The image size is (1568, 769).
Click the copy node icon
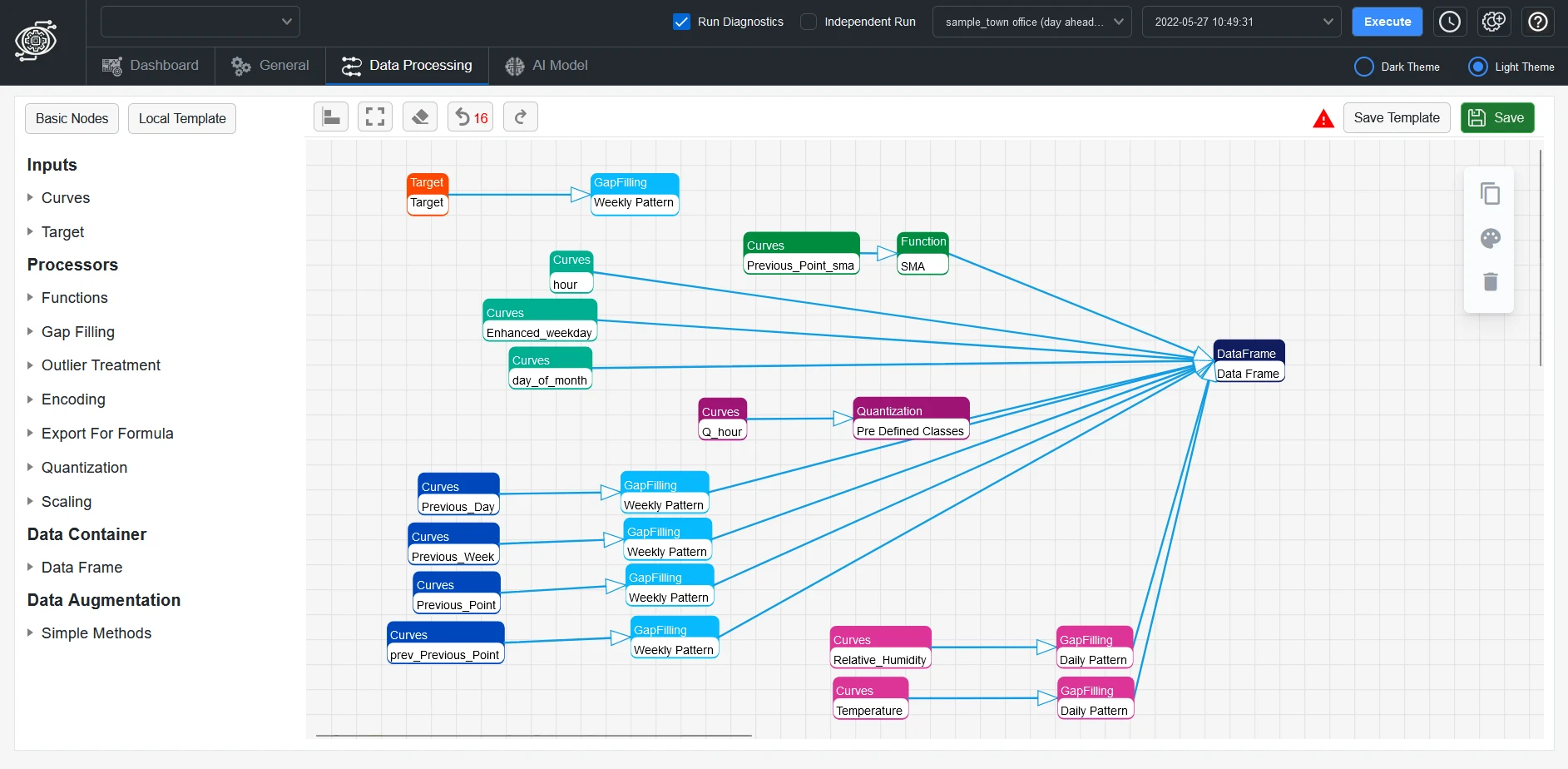pyautogui.click(x=1490, y=194)
